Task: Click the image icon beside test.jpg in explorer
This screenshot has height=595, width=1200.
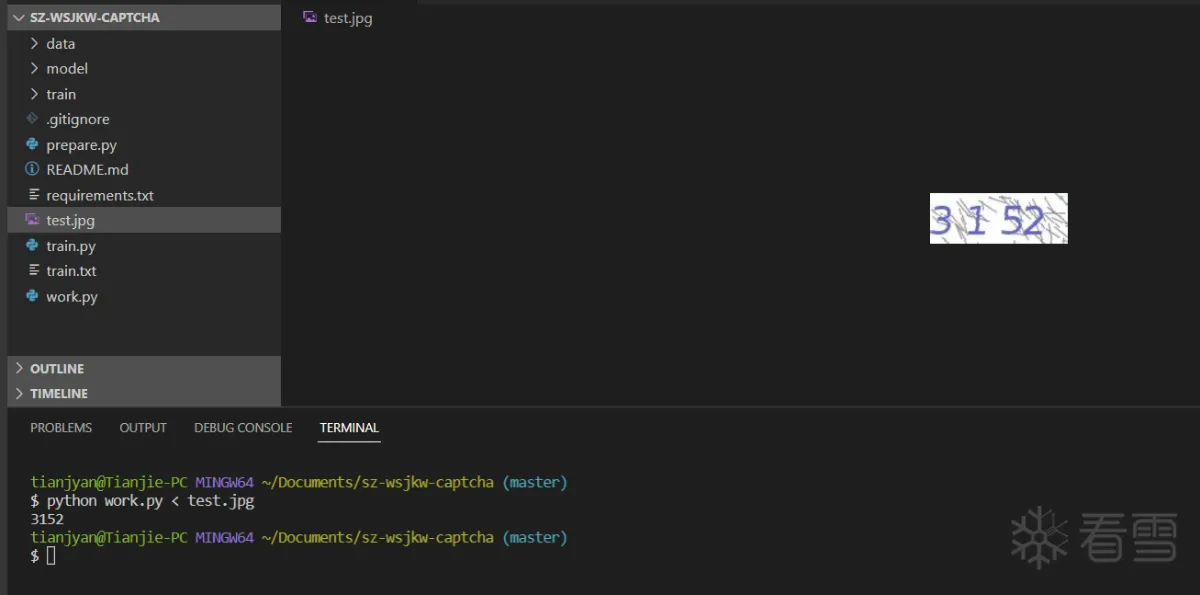Action: point(33,221)
